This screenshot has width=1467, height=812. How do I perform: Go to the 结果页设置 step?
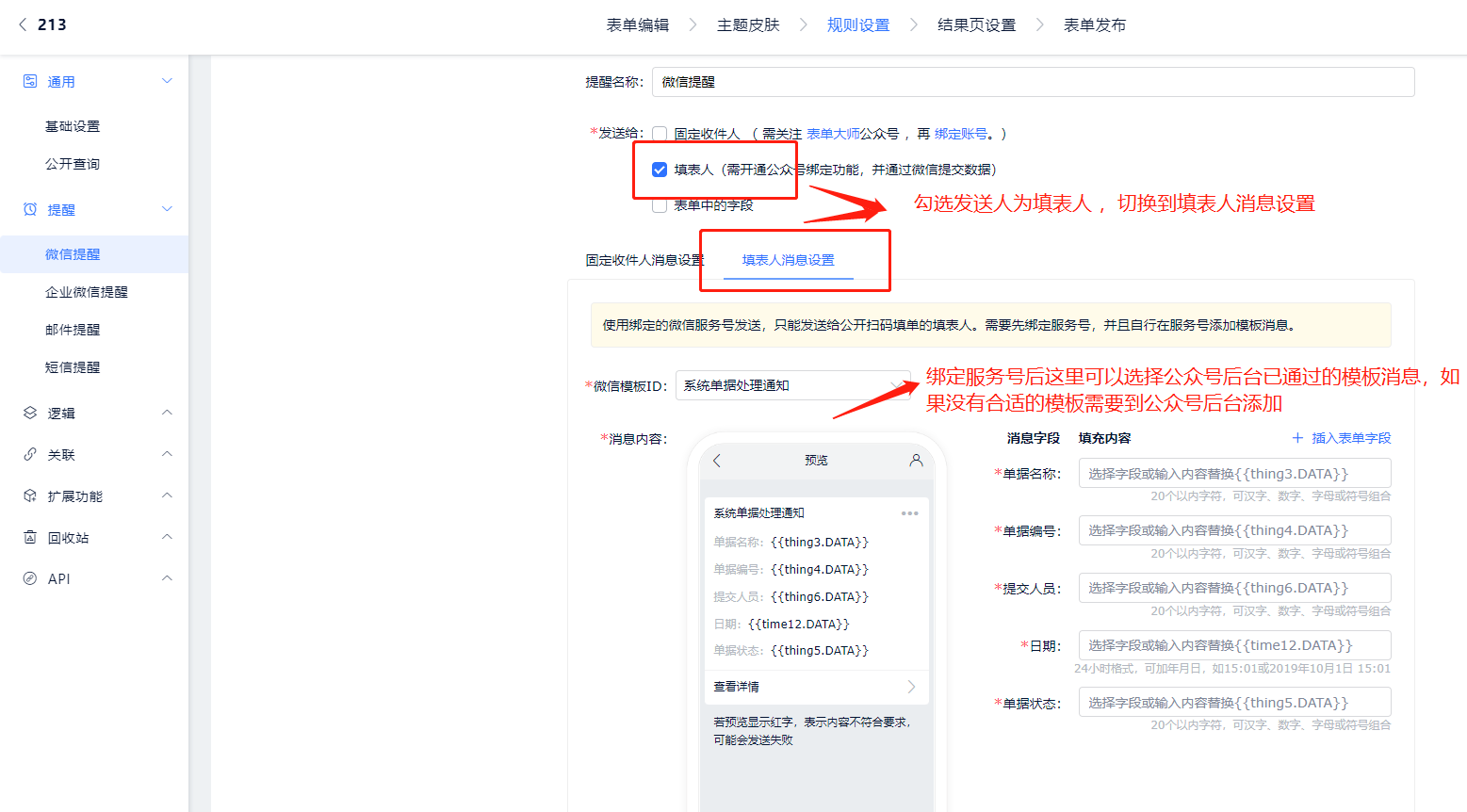click(976, 25)
